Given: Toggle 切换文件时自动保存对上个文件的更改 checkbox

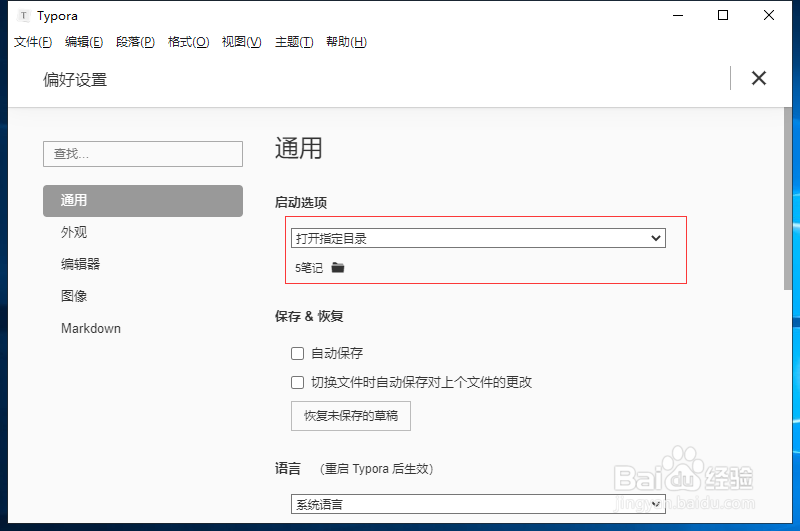Looking at the screenshot, I should click(297, 382).
